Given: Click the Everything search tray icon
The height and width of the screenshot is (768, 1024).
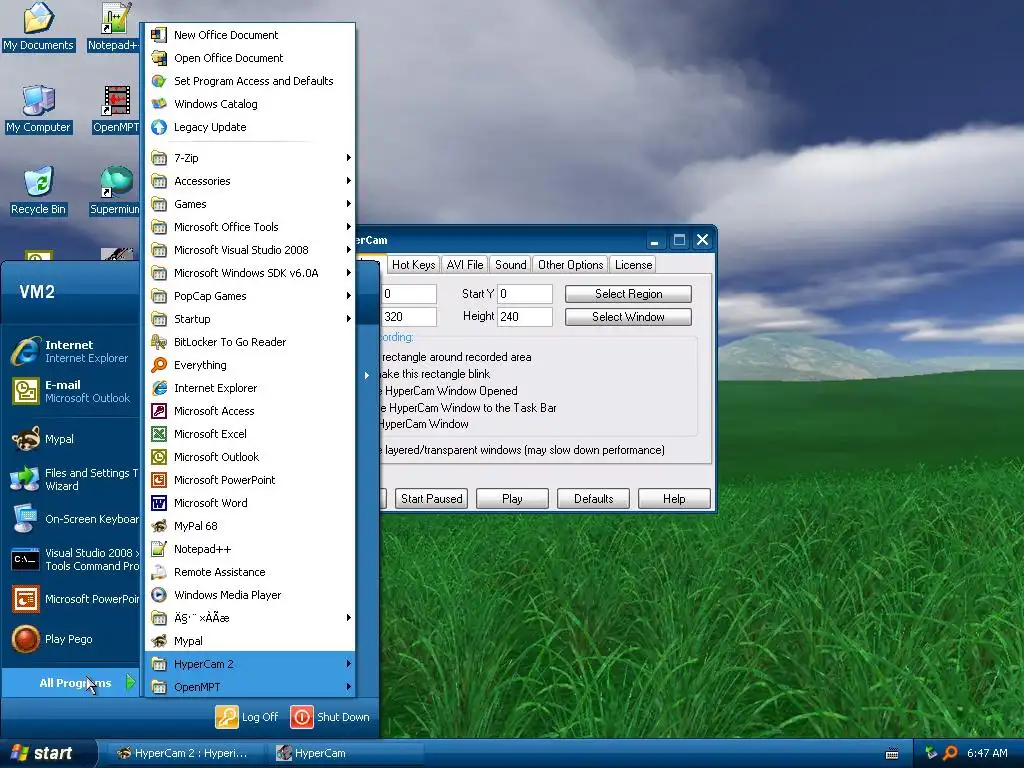Looking at the screenshot, I should point(950,753).
